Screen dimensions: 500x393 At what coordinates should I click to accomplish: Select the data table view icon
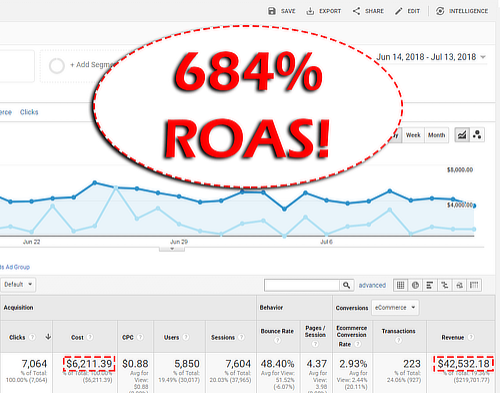tap(400, 285)
